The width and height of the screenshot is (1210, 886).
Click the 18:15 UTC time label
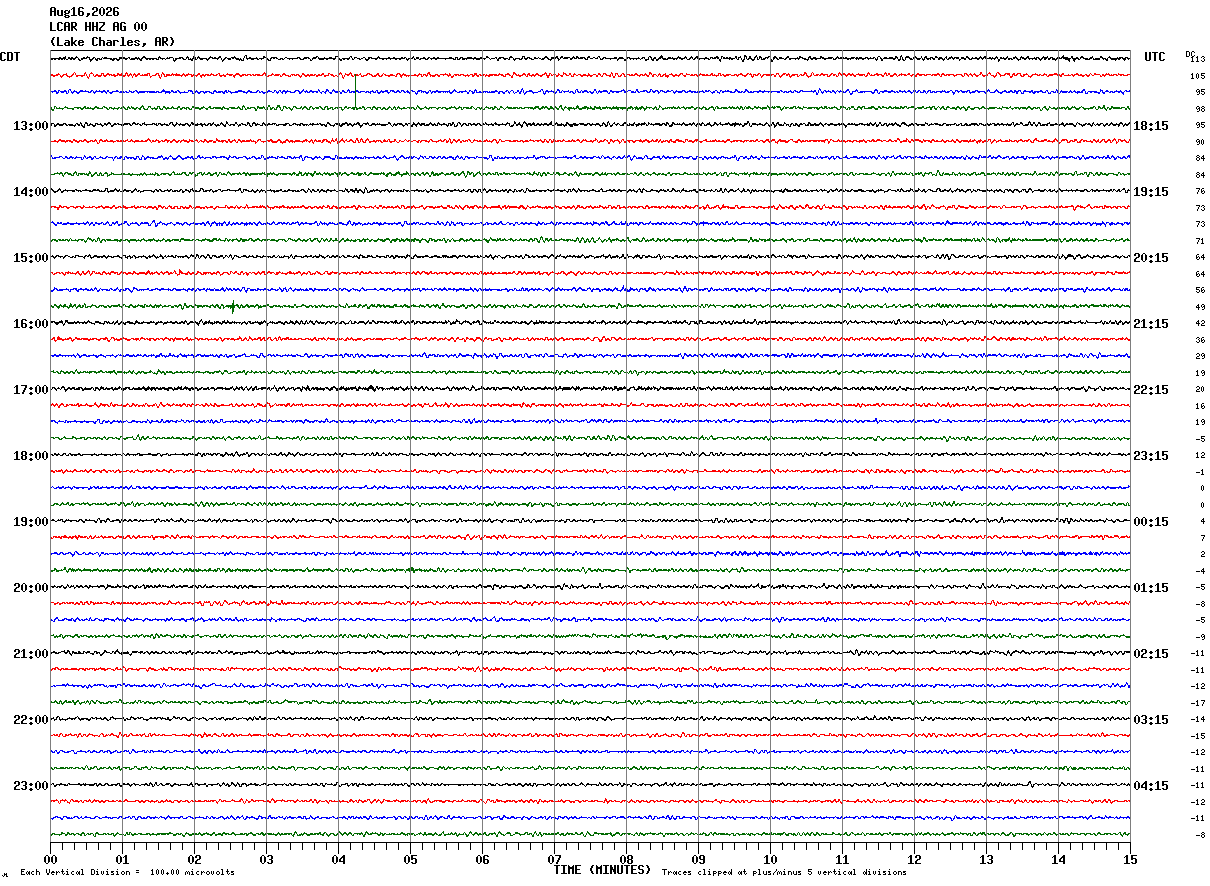tap(1151, 126)
